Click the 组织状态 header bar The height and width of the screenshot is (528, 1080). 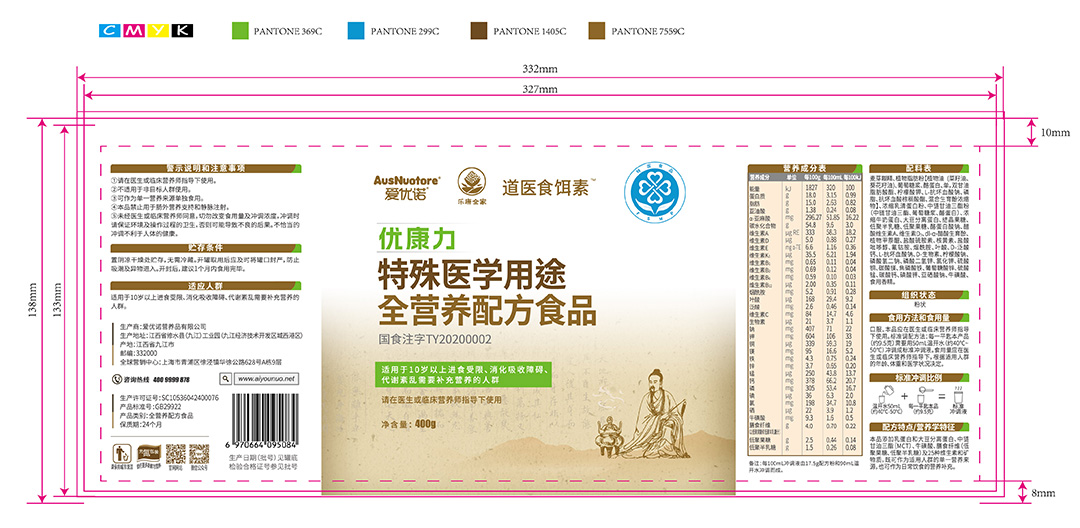coord(919,294)
